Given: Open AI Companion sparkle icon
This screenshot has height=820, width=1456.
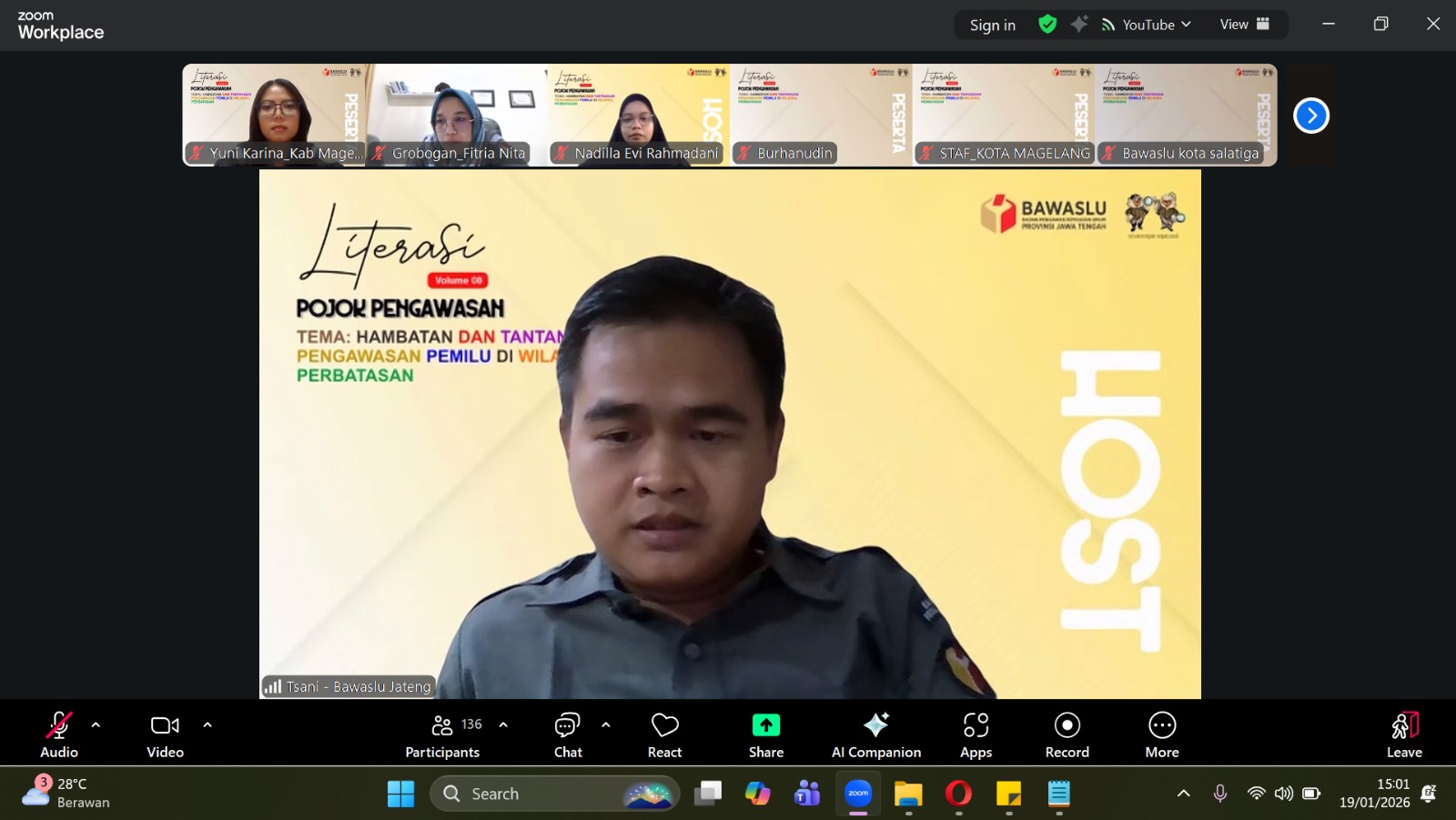Looking at the screenshot, I should (875, 725).
